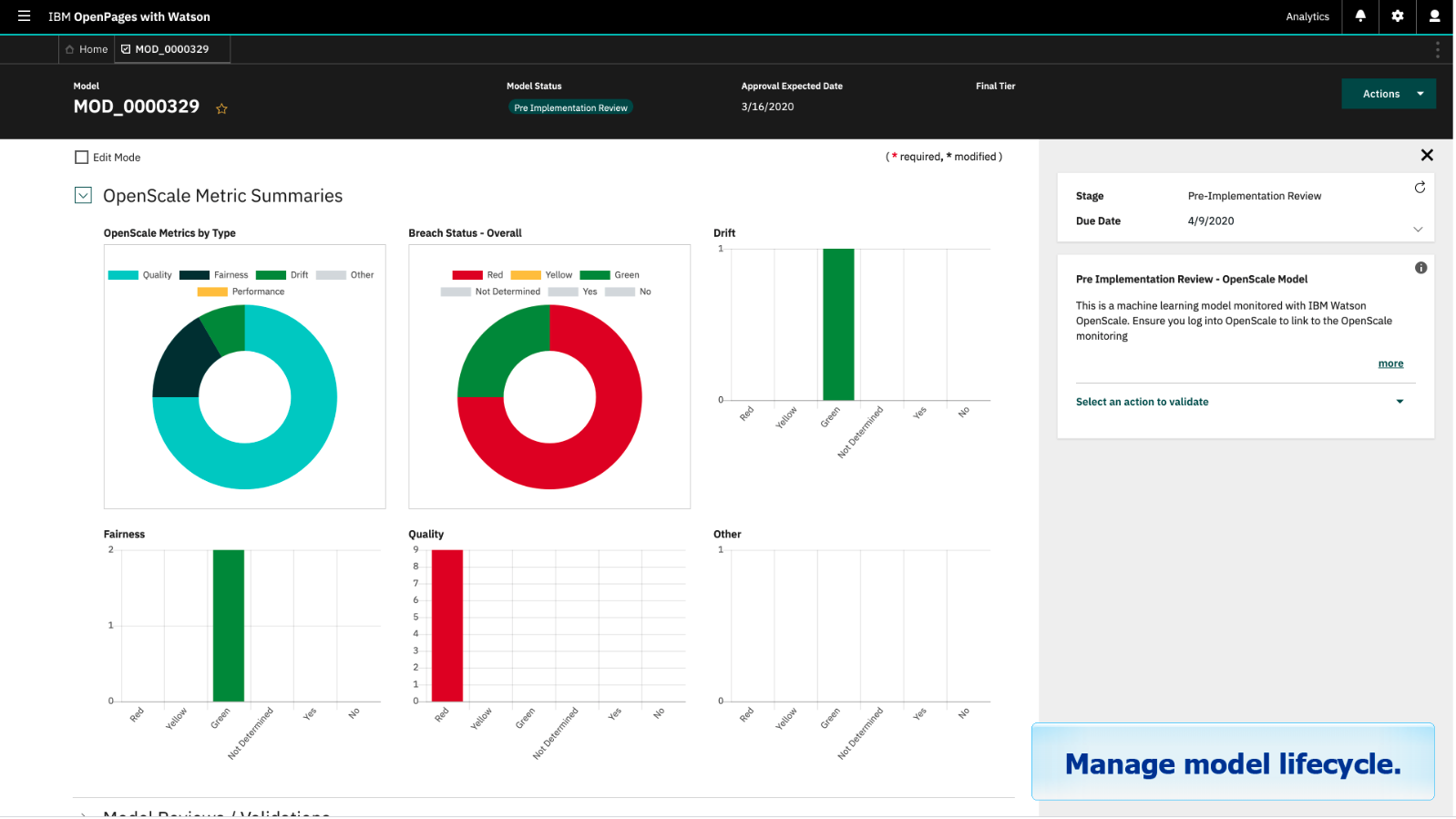The height and width of the screenshot is (819, 1456).
Task: Click the Pre Implementation Review status tag
Action: (570, 107)
